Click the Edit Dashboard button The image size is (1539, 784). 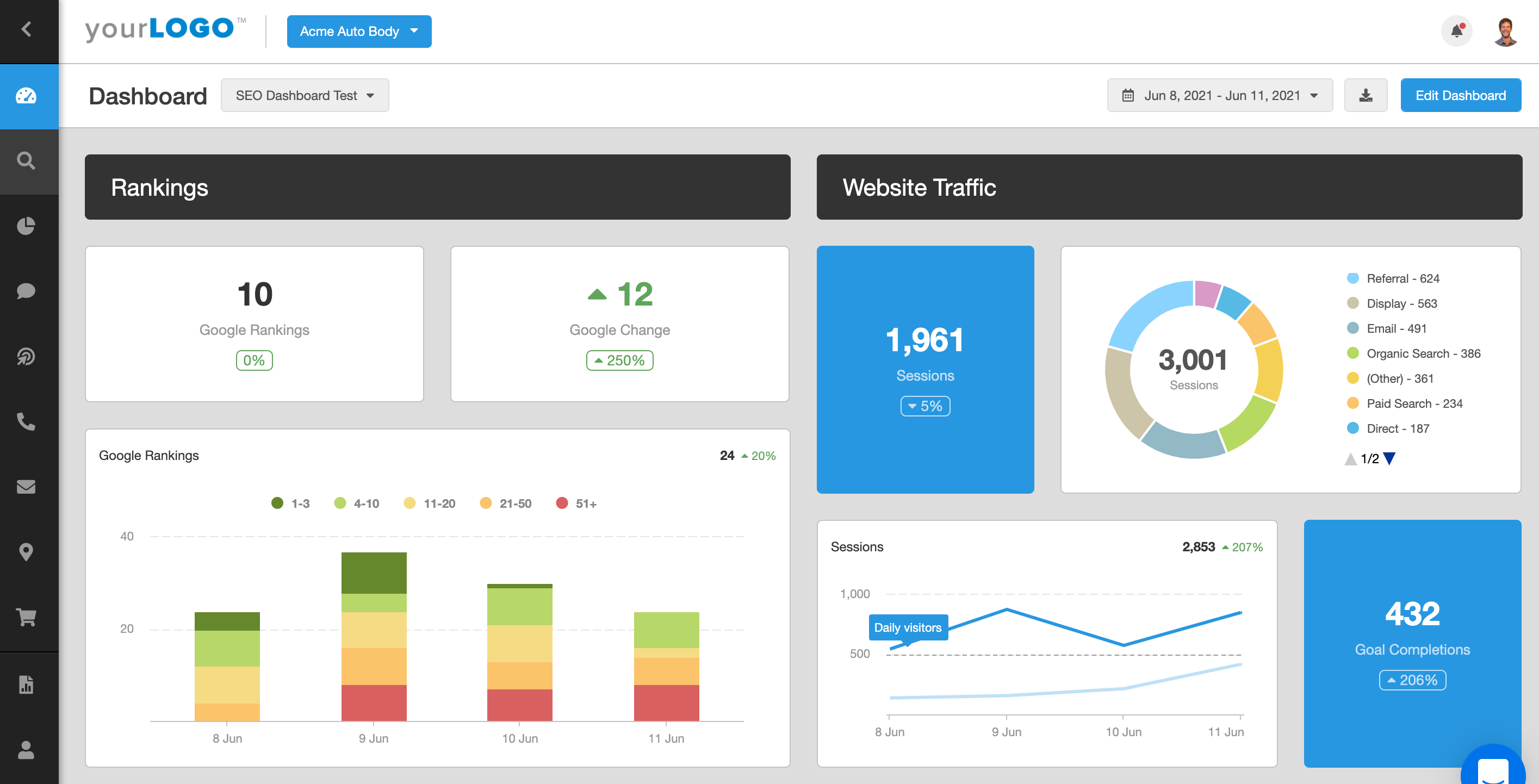(x=1461, y=95)
